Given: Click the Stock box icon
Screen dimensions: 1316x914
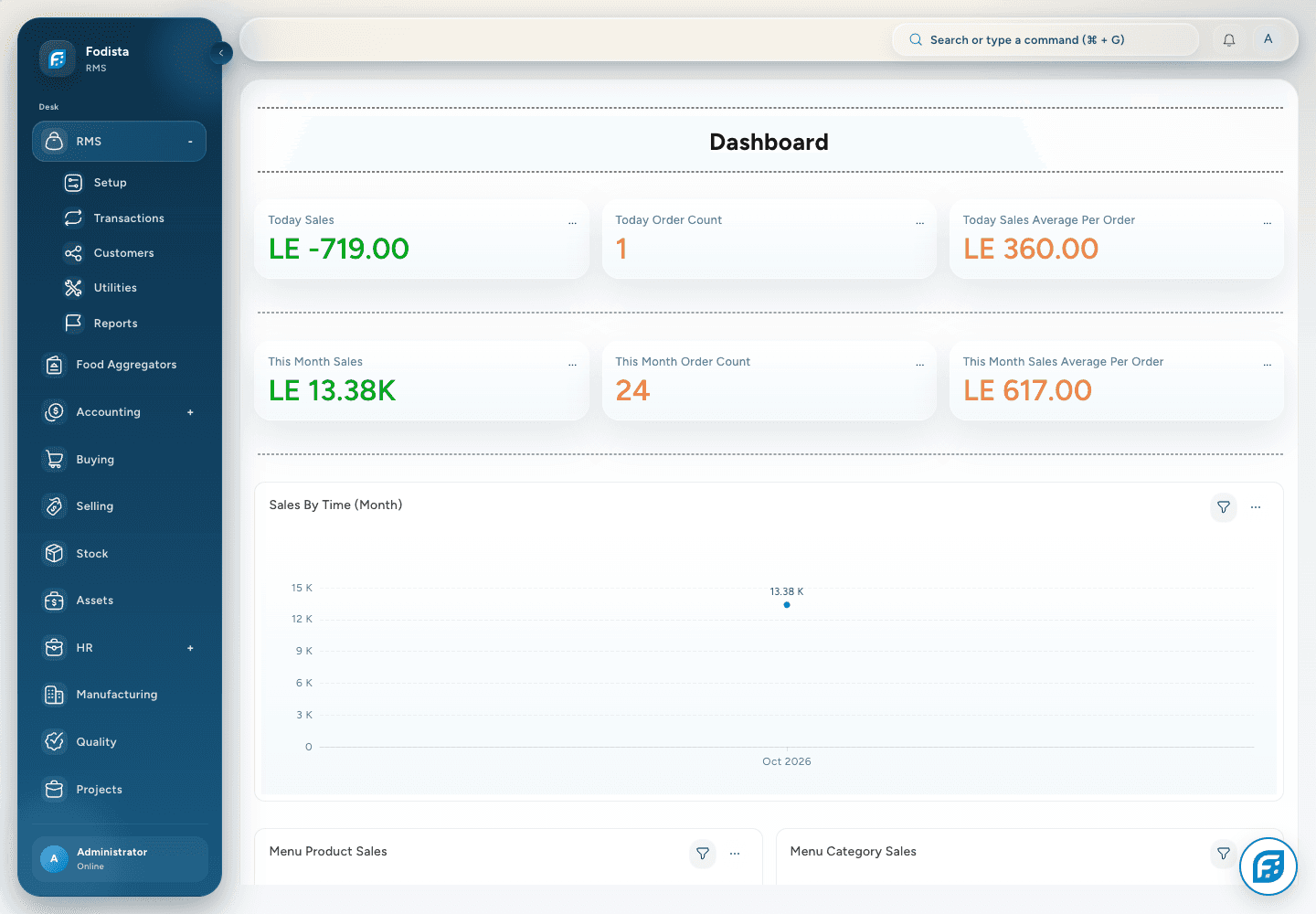Looking at the screenshot, I should 55,553.
